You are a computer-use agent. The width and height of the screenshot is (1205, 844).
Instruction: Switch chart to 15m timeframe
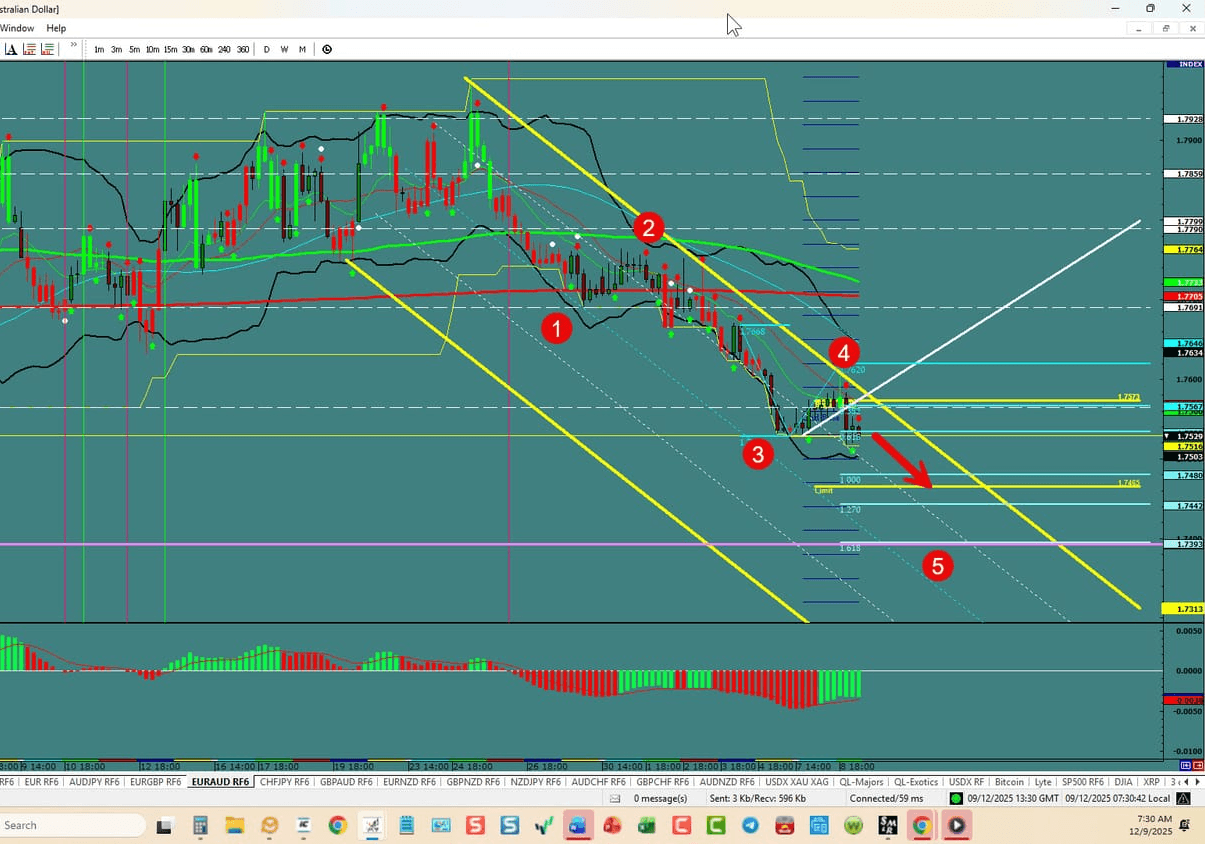click(x=169, y=48)
